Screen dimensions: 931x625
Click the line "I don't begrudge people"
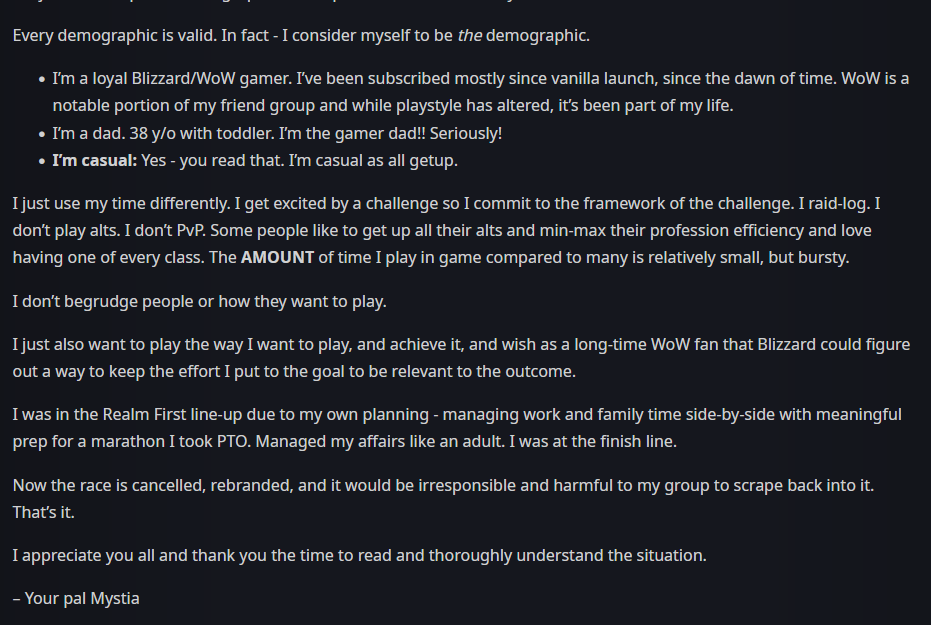tap(199, 301)
